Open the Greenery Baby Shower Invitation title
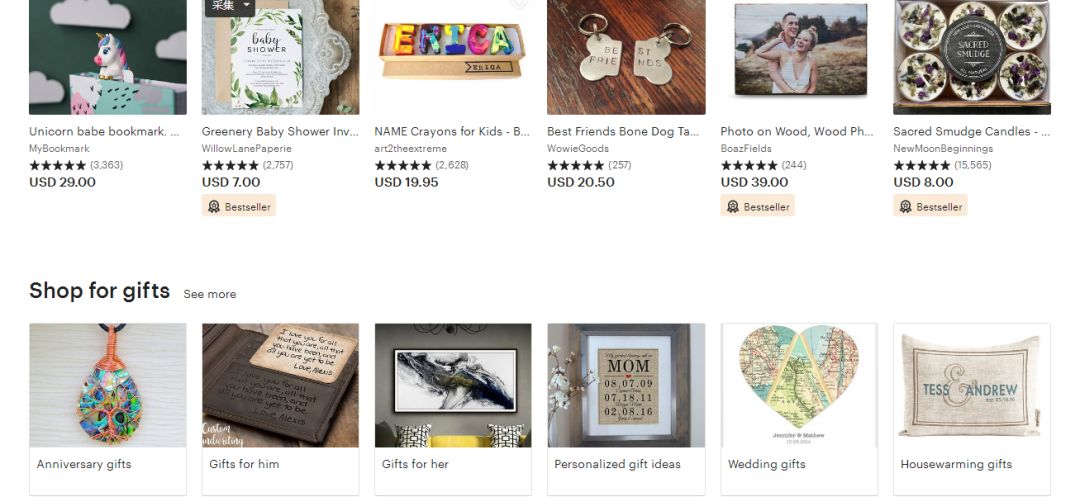The image size is (1080, 497). 279,131
